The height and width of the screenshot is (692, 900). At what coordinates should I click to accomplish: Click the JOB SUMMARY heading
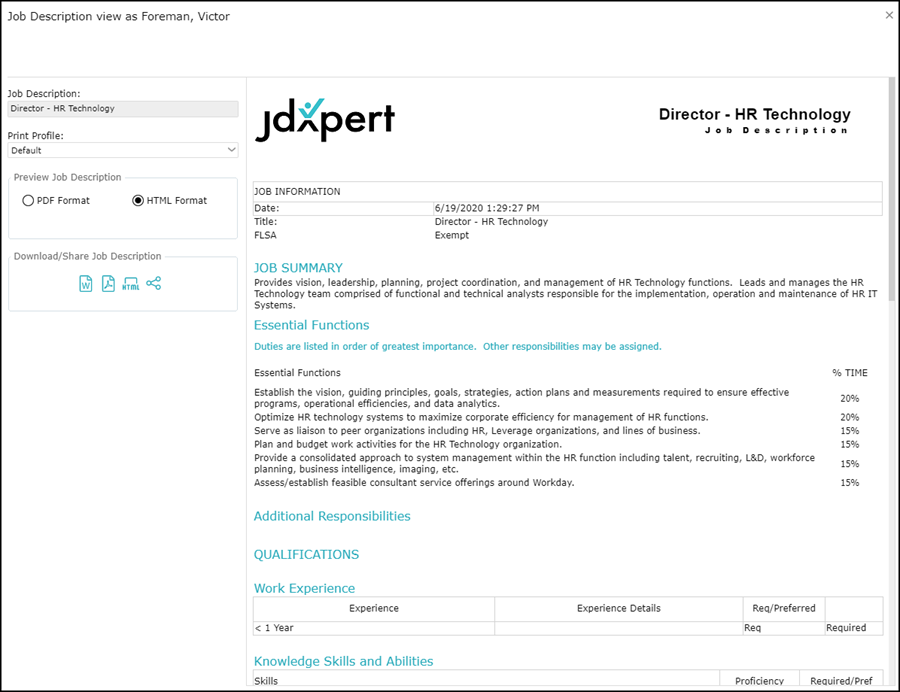pos(298,268)
